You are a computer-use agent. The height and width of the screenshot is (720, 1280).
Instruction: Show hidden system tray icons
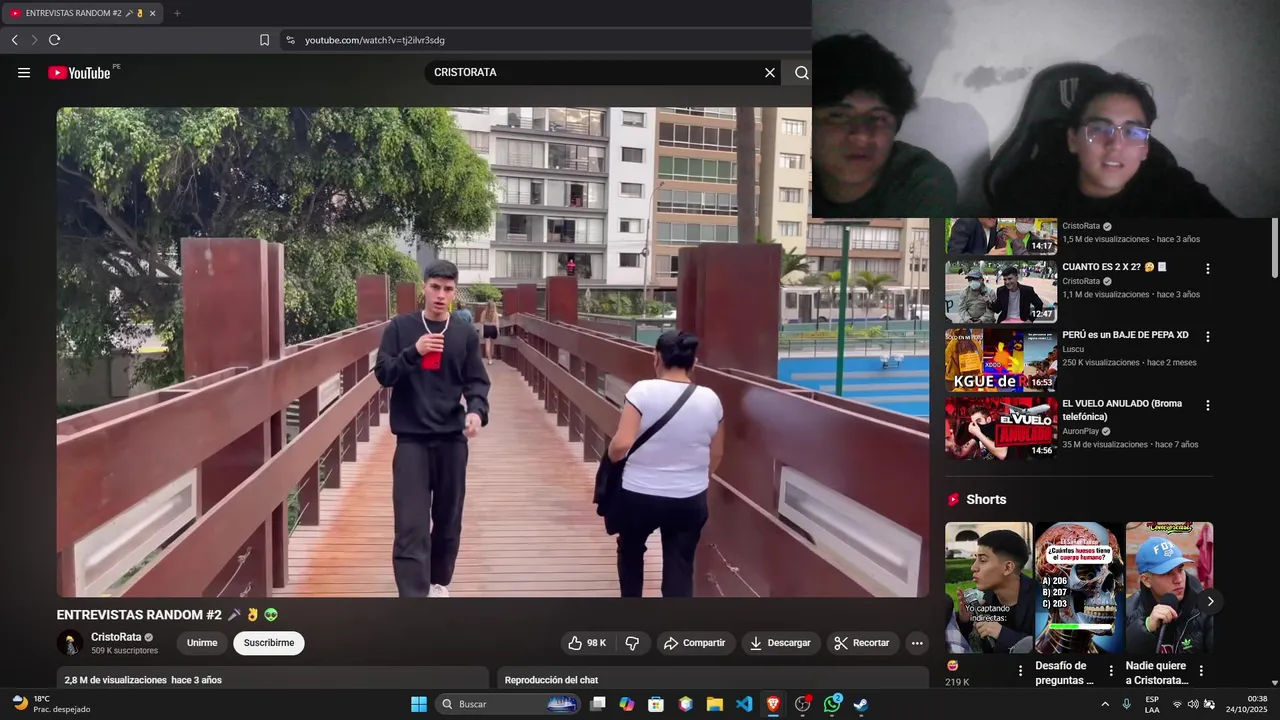[1105, 704]
